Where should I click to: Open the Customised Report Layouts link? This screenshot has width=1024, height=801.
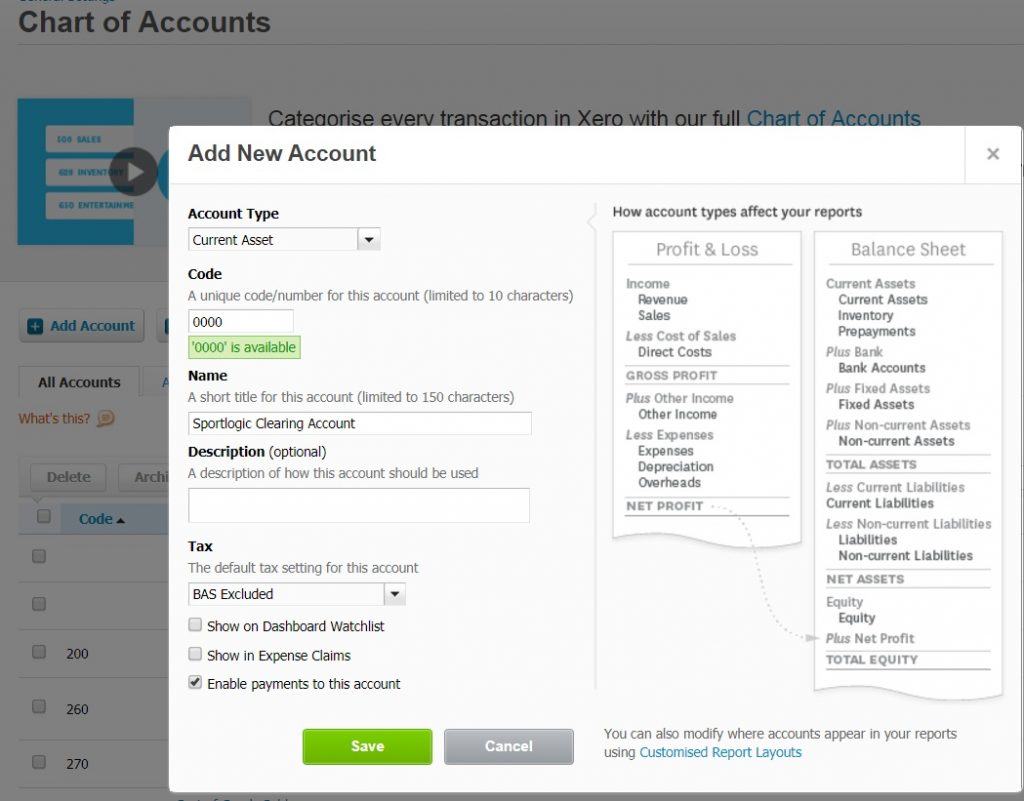point(720,752)
